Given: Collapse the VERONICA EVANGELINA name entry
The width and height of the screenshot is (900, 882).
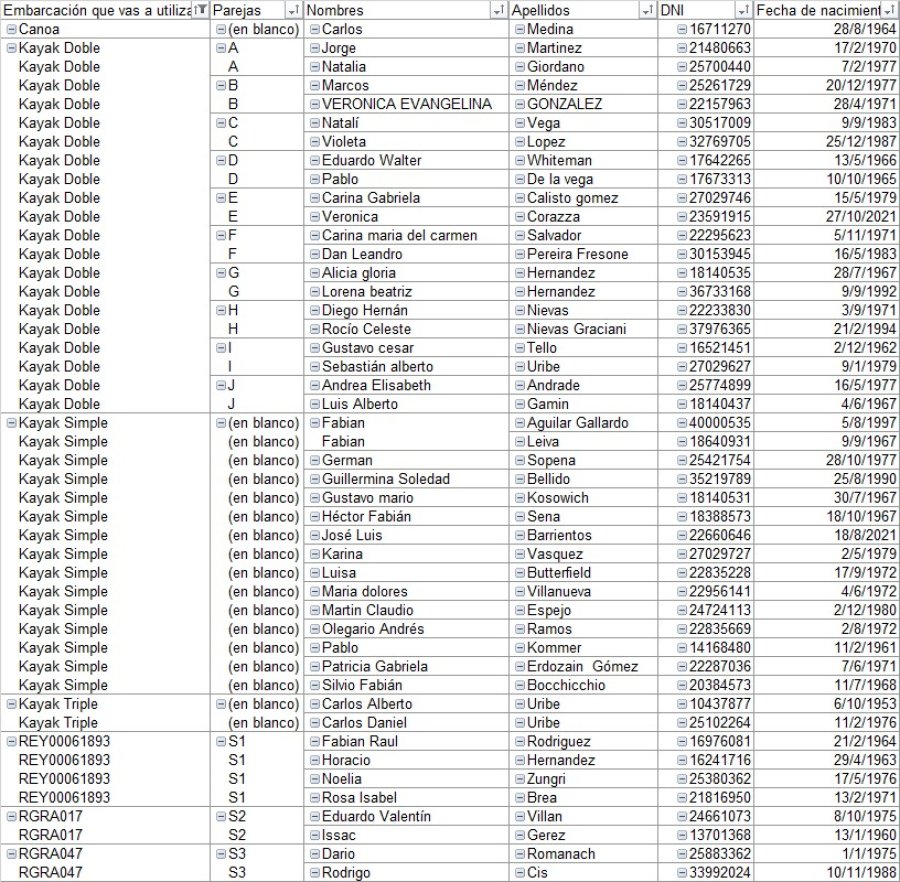Looking at the screenshot, I should click(x=315, y=104).
